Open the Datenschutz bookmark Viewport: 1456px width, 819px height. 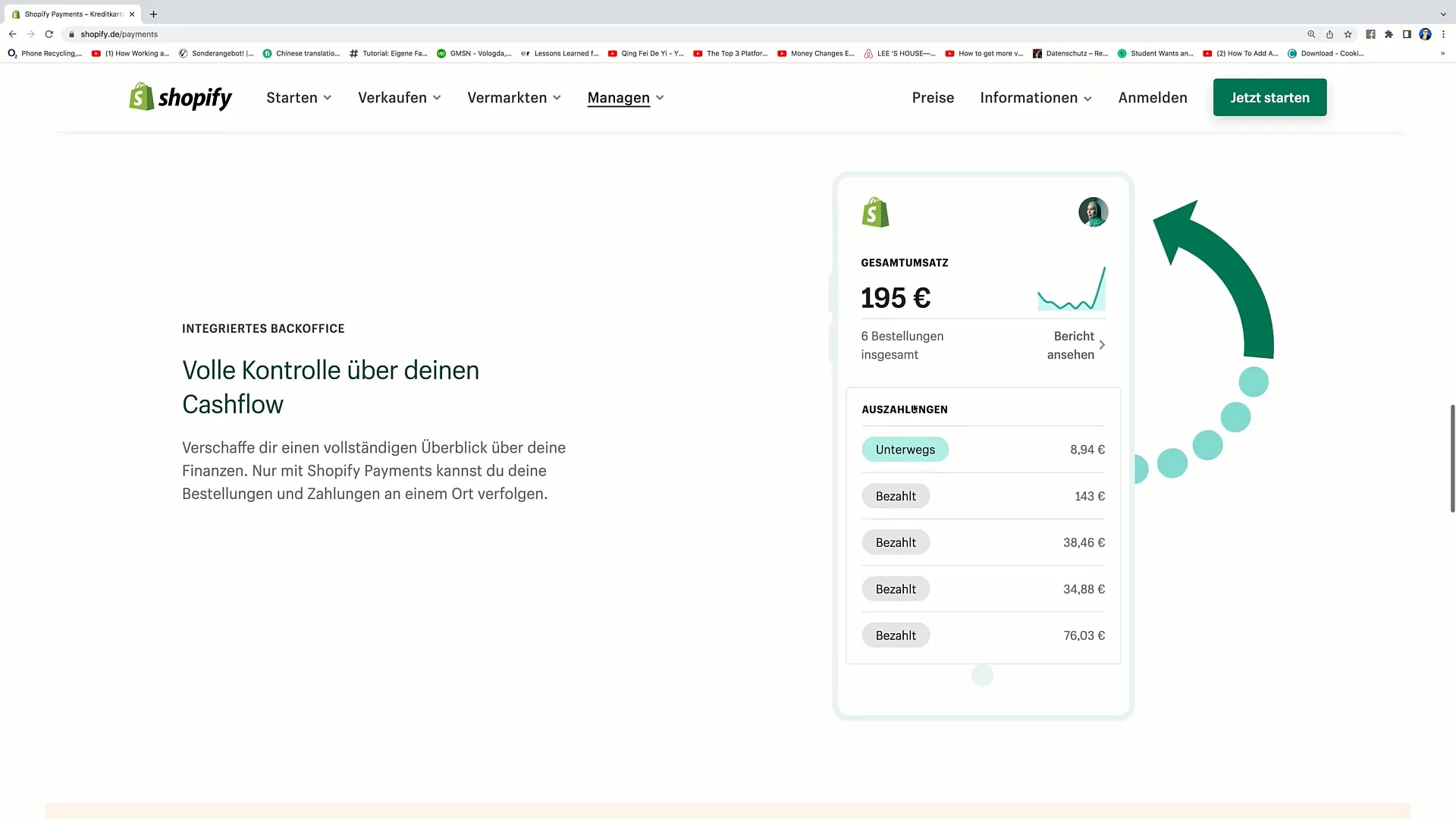pyautogui.click(x=1070, y=53)
